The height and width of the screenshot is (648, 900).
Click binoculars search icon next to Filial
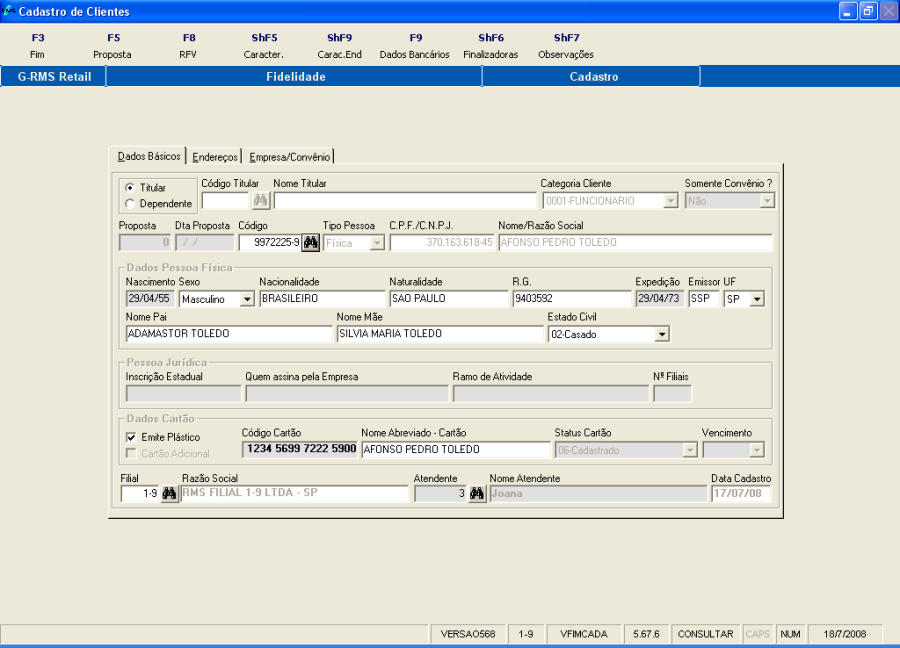pos(169,494)
